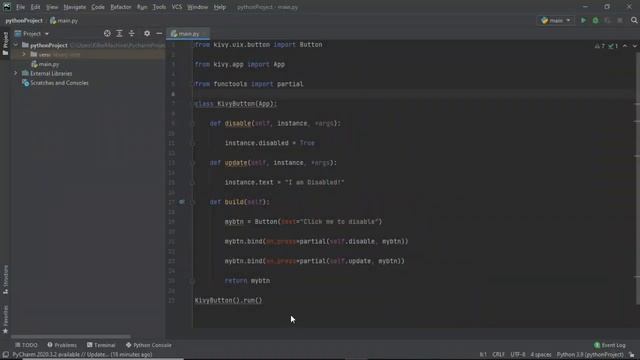Open the Refactor menu
The height and width of the screenshot is (360, 640).
(x=121, y=7)
